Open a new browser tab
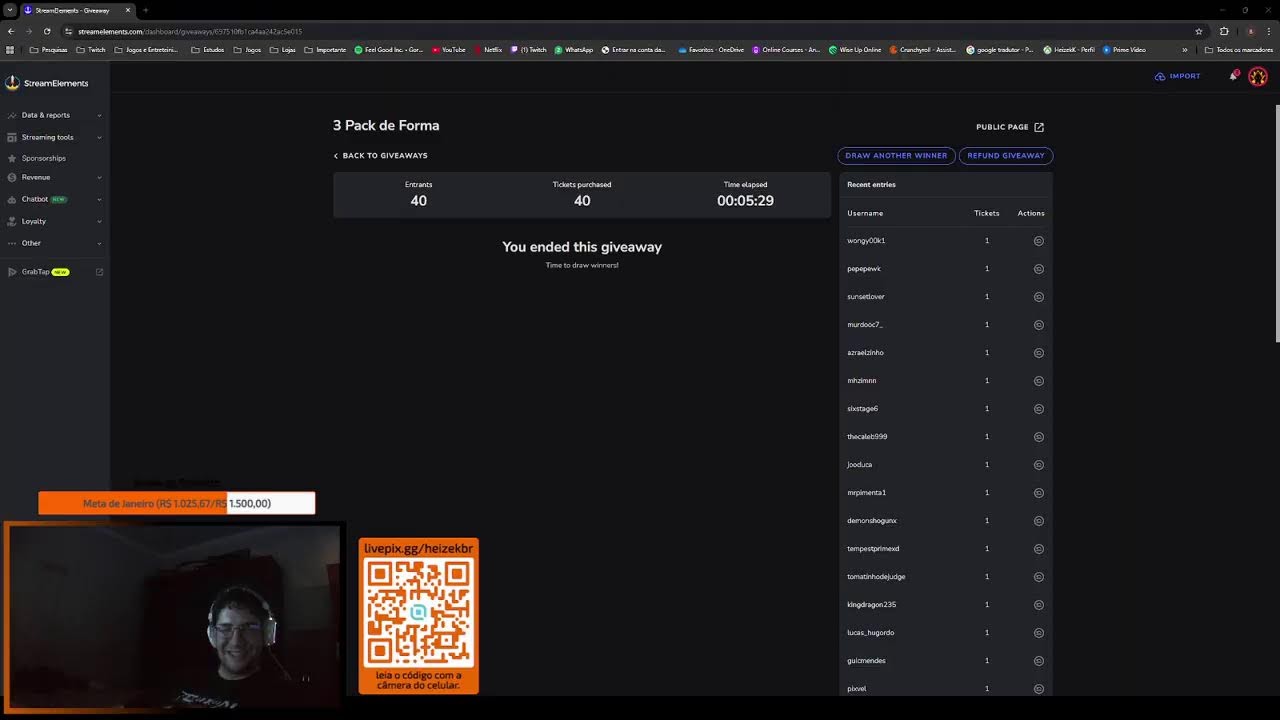Viewport: 1280px width, 720px height. click(145, 10)
